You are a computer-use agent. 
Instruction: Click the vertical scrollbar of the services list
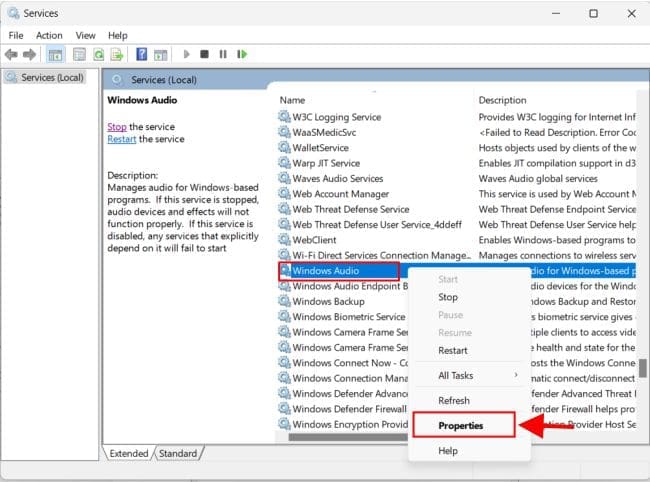[x=643, y=369]
